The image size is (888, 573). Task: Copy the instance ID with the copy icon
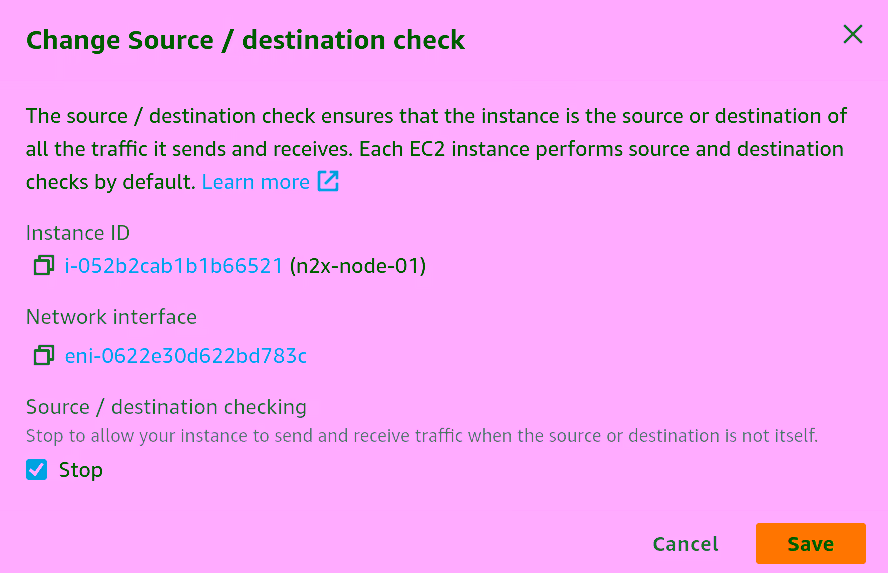point(43,266)
